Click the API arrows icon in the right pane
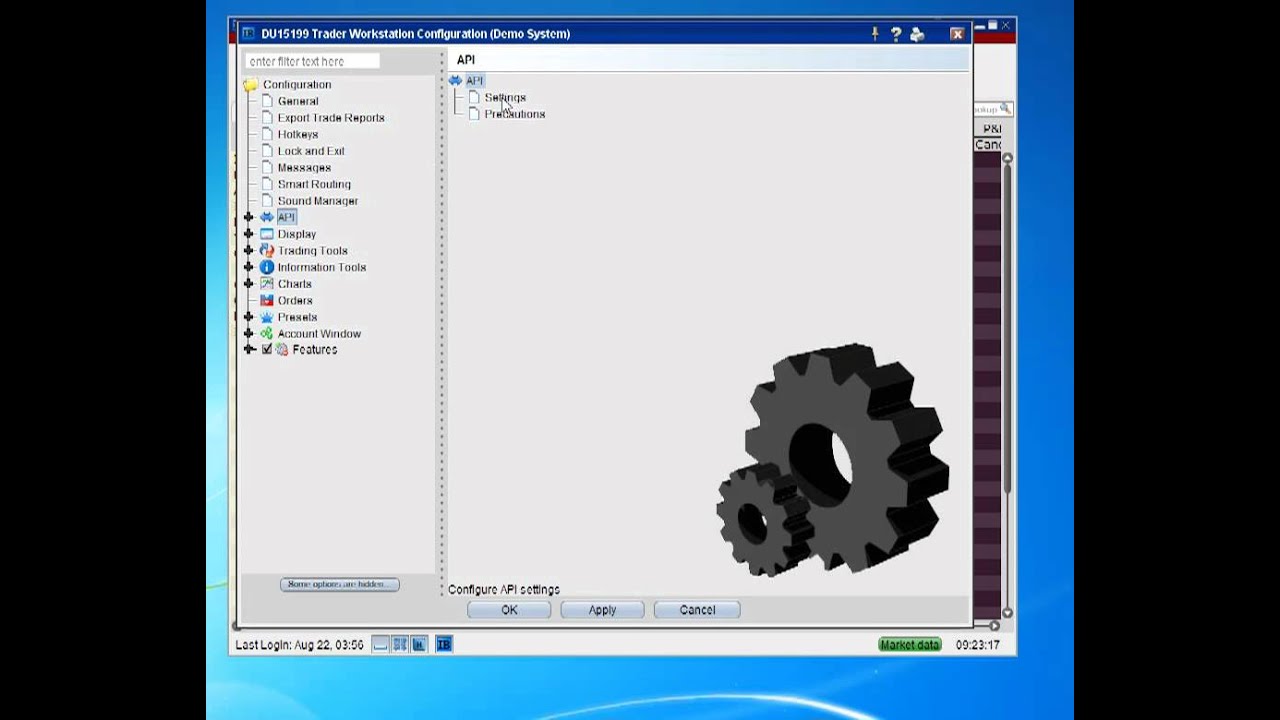 [x=455, y=81]
